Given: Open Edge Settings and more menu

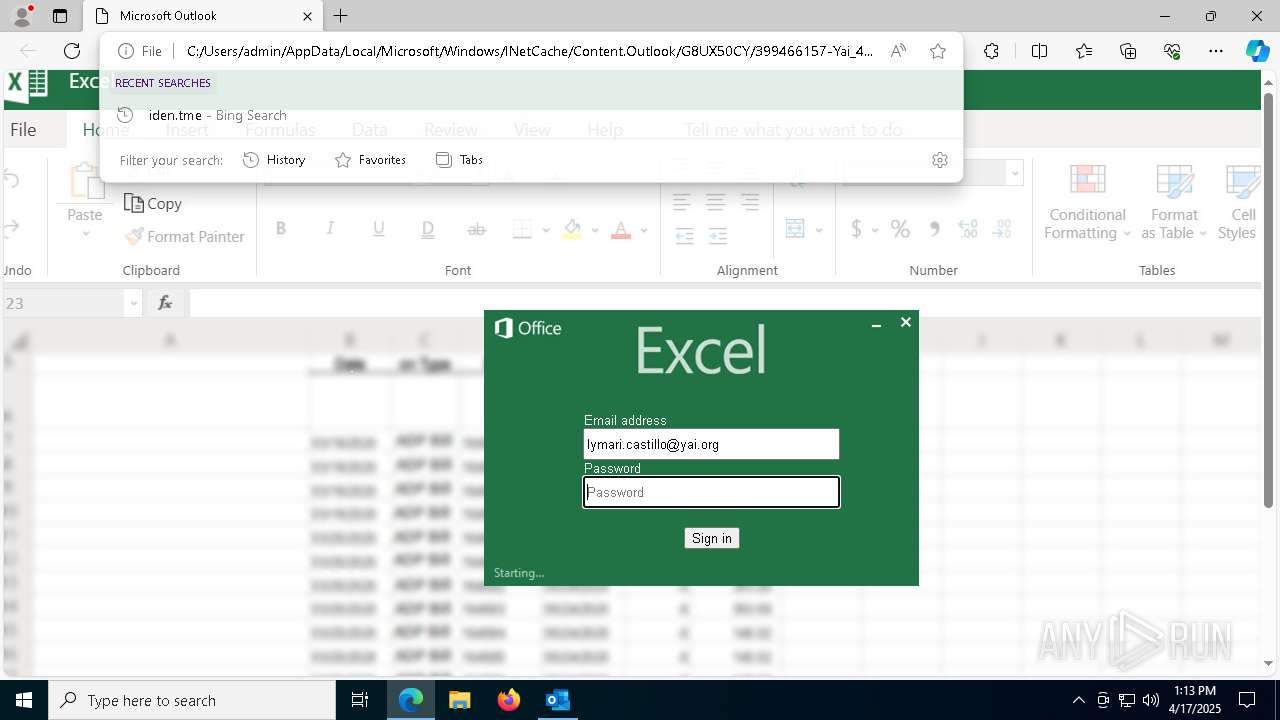Looking at the screenshot, I should (1216, 51).
